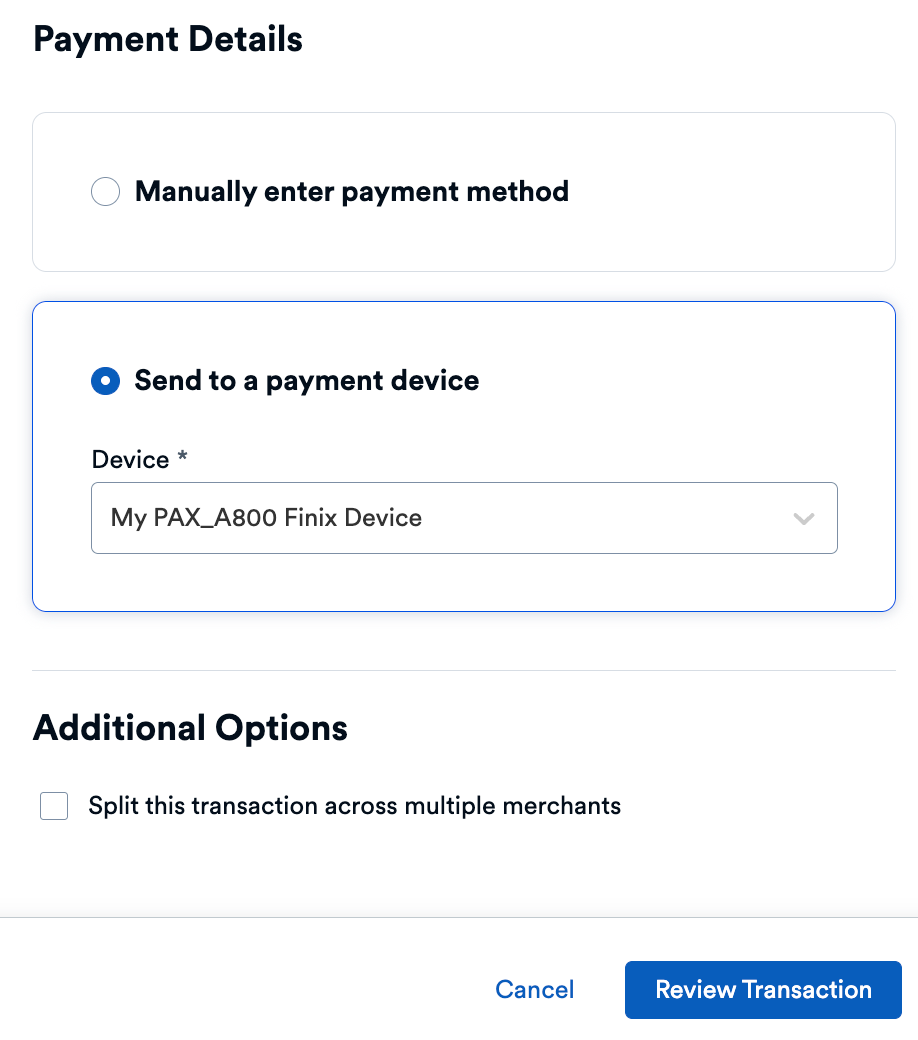Click the dropdown arrow on the Device field
Screen dimensions: 918x1040
[x=803, y=518]
